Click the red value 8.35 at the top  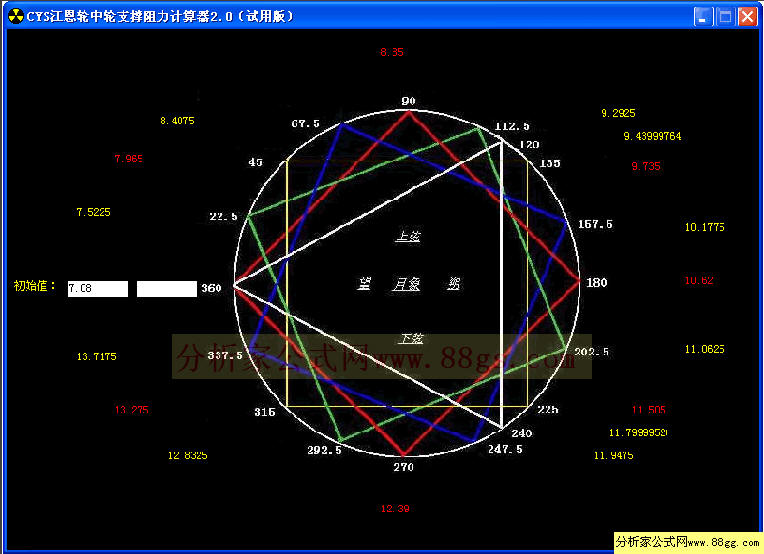[392, 52]
